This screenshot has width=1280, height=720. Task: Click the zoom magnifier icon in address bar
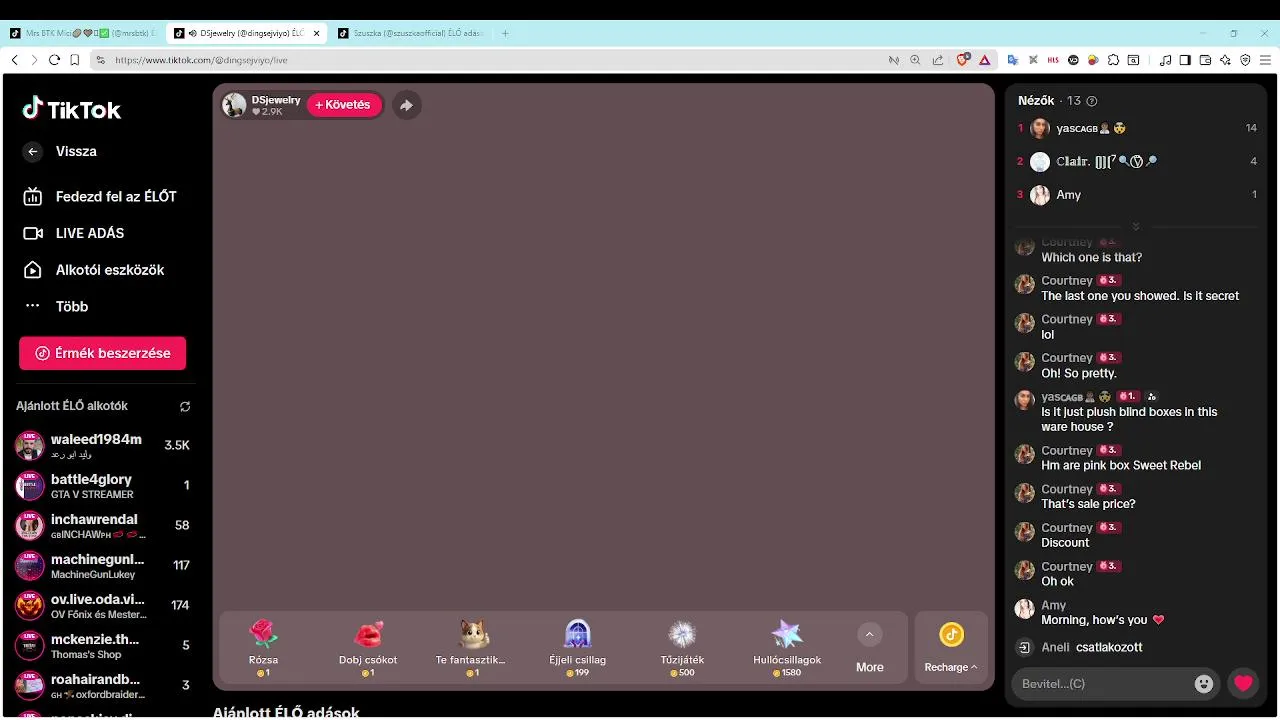point(915,60)
